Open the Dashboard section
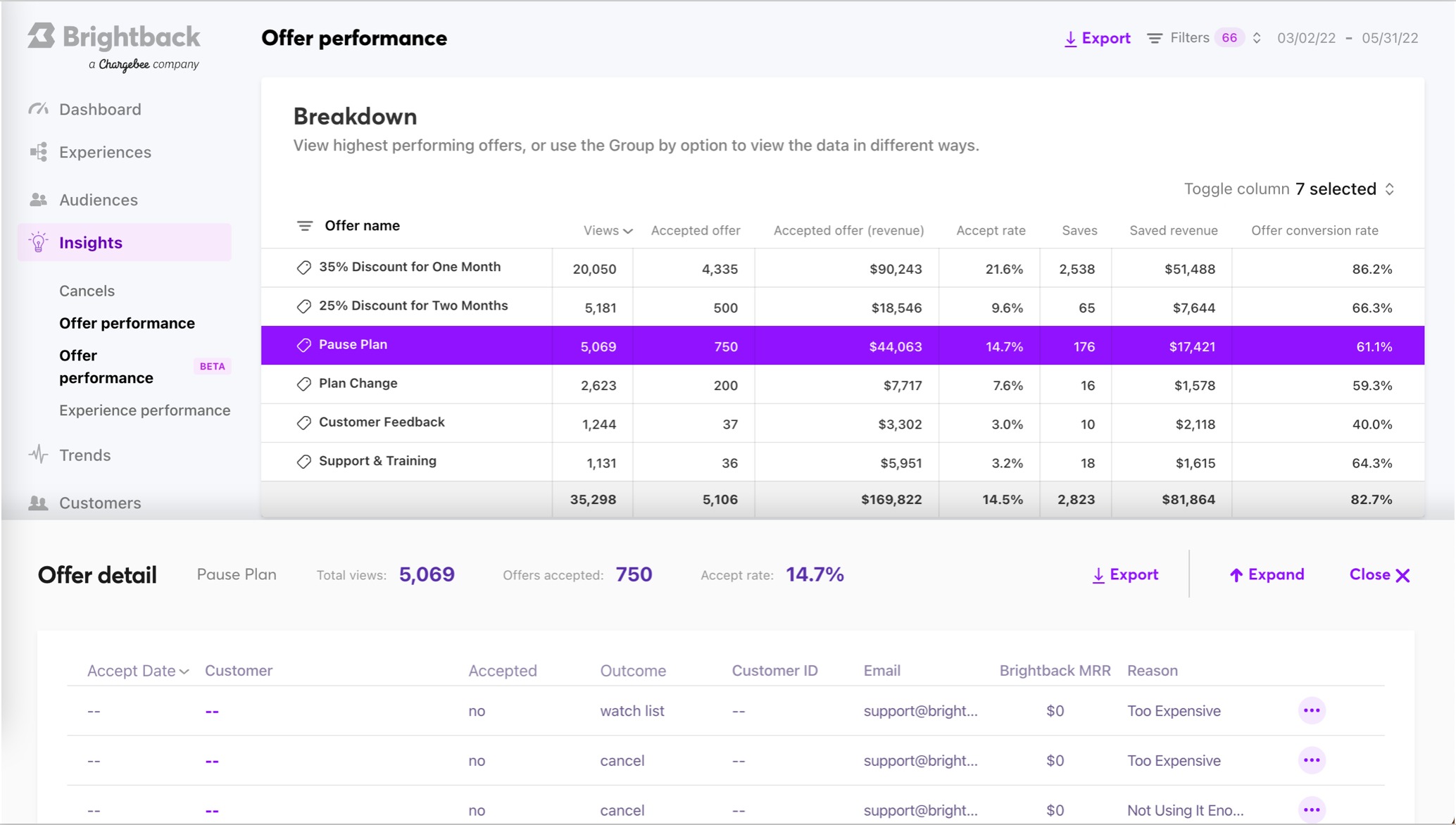Image resolution: width=1456 pixels, height=825 pixels. tap(99, 109)
